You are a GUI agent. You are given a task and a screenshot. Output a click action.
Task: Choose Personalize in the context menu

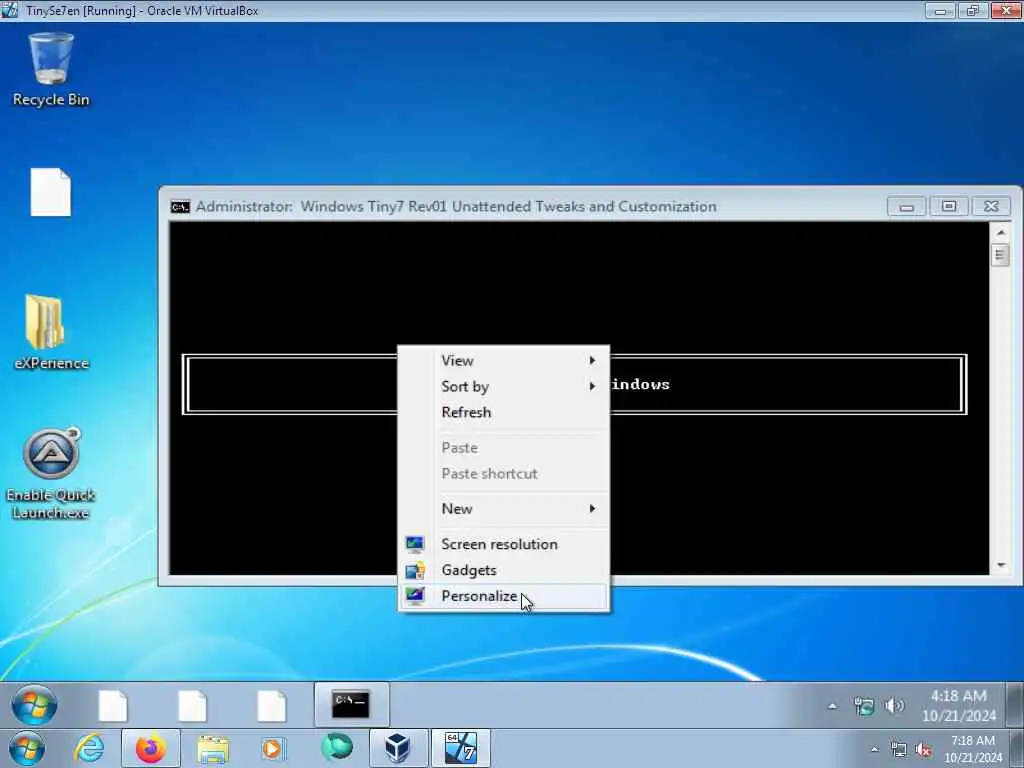pos(504,596)
